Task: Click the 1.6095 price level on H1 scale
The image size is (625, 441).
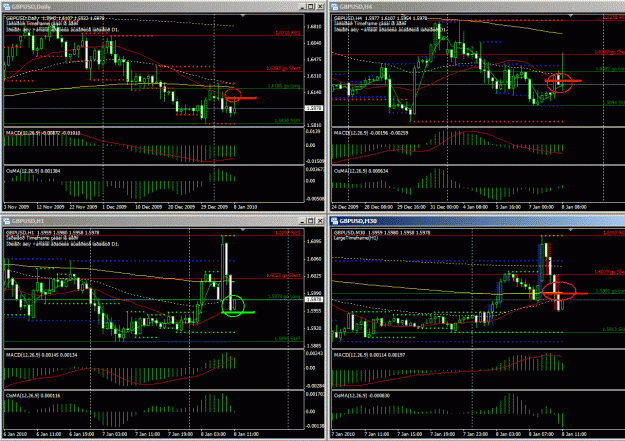Action: coord(314,241)
